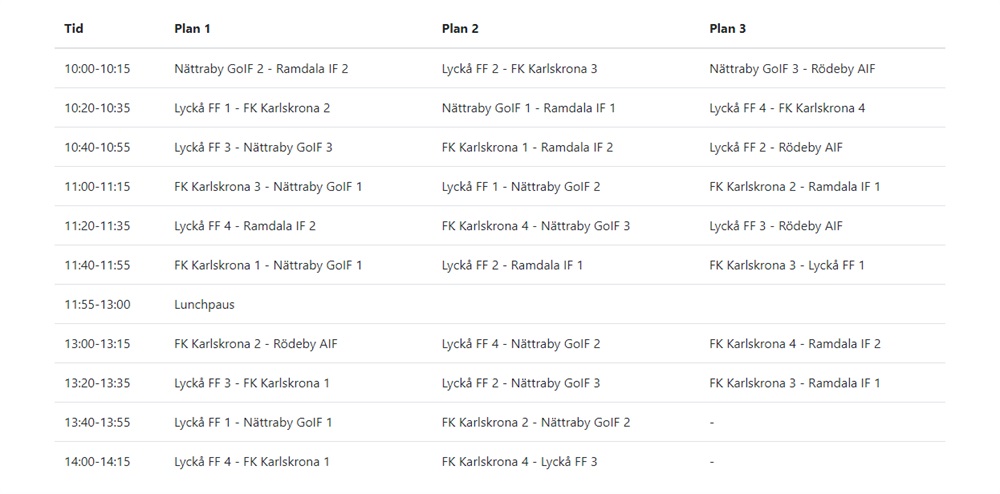Click the 13:40-13:55 time cell
This screenshot has width=1000, height=494.
[x=97, y=423]
